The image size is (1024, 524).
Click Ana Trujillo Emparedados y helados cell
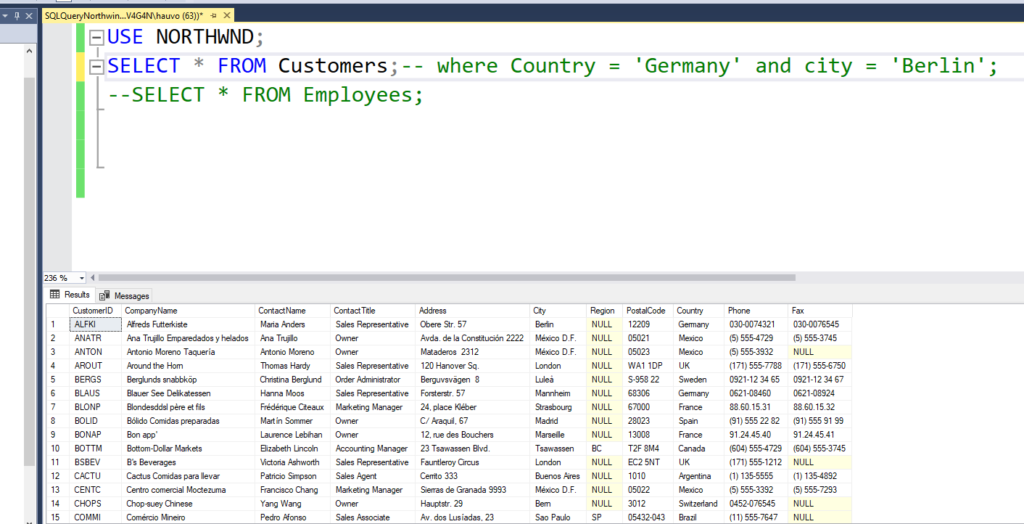[x=189, y=338]
